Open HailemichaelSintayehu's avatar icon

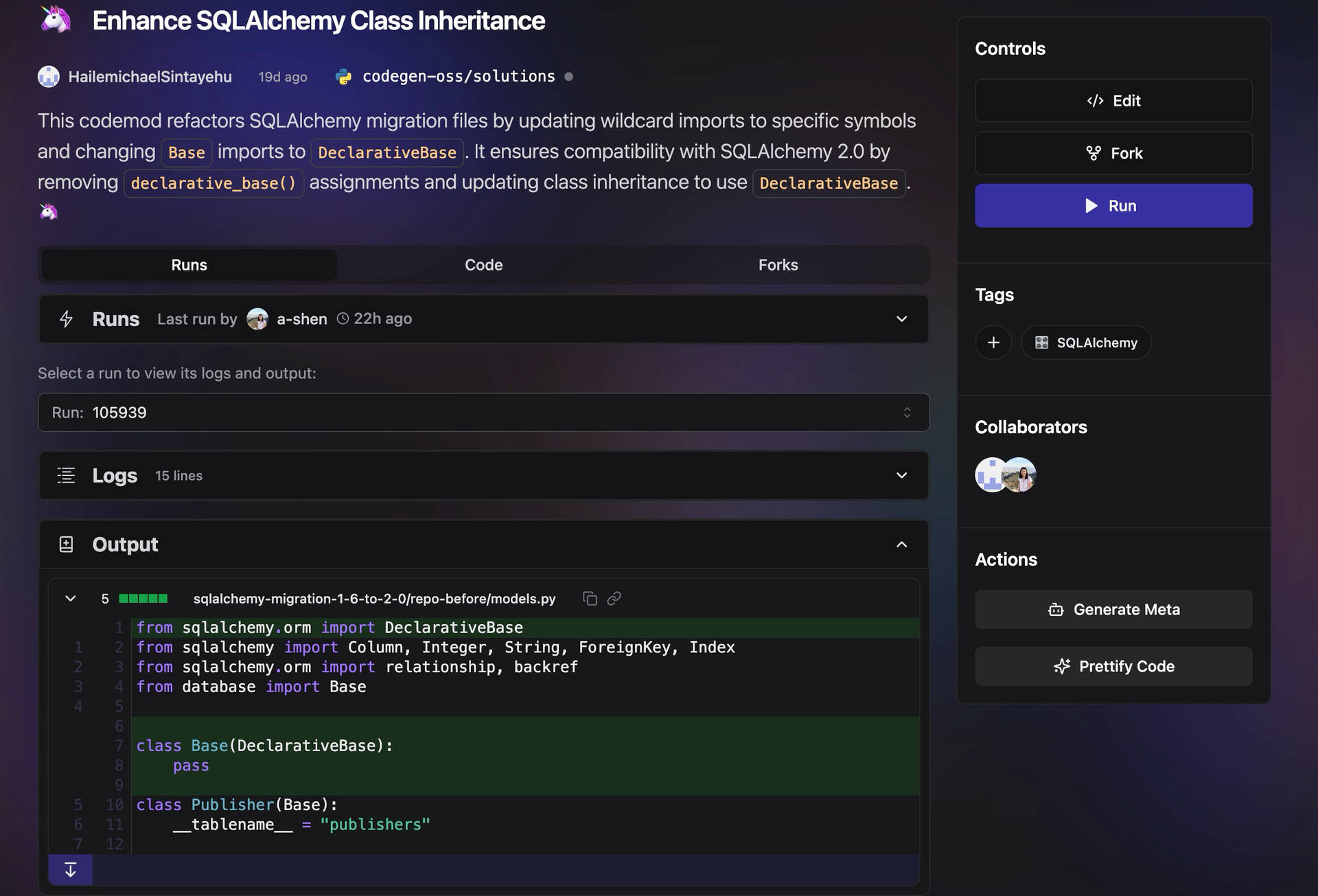tap(49, 76)
